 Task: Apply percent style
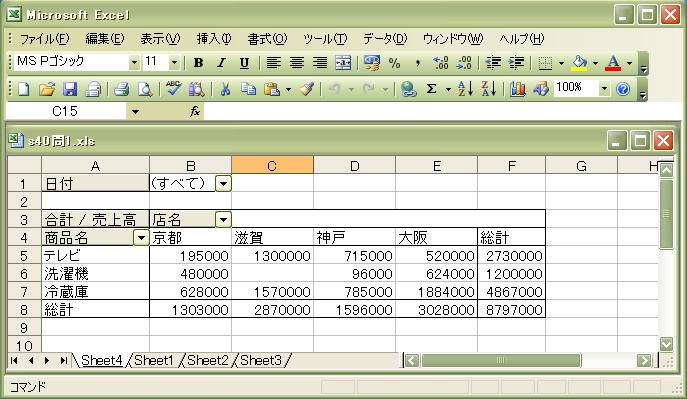pos(394,63)
